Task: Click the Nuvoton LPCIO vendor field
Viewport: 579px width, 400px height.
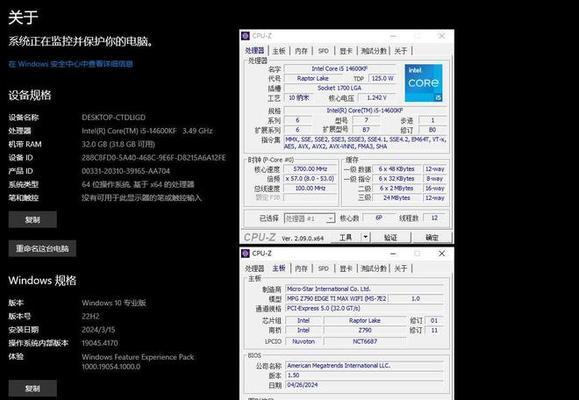Action: pos(304,341)
